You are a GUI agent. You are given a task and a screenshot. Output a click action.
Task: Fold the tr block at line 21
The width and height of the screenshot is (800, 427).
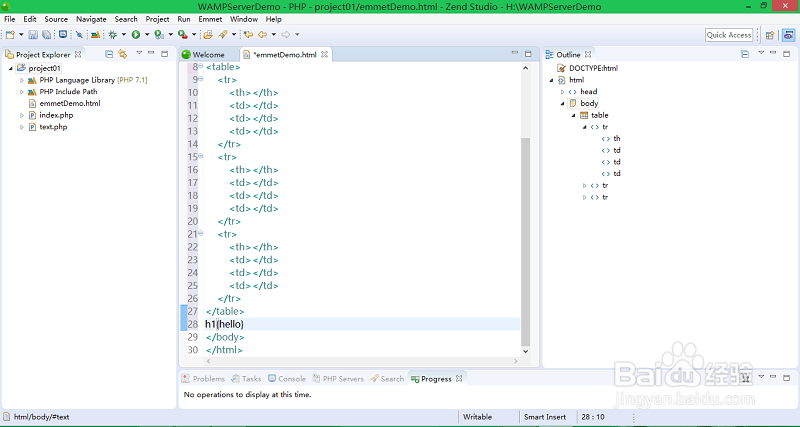[x=201, y=233]
